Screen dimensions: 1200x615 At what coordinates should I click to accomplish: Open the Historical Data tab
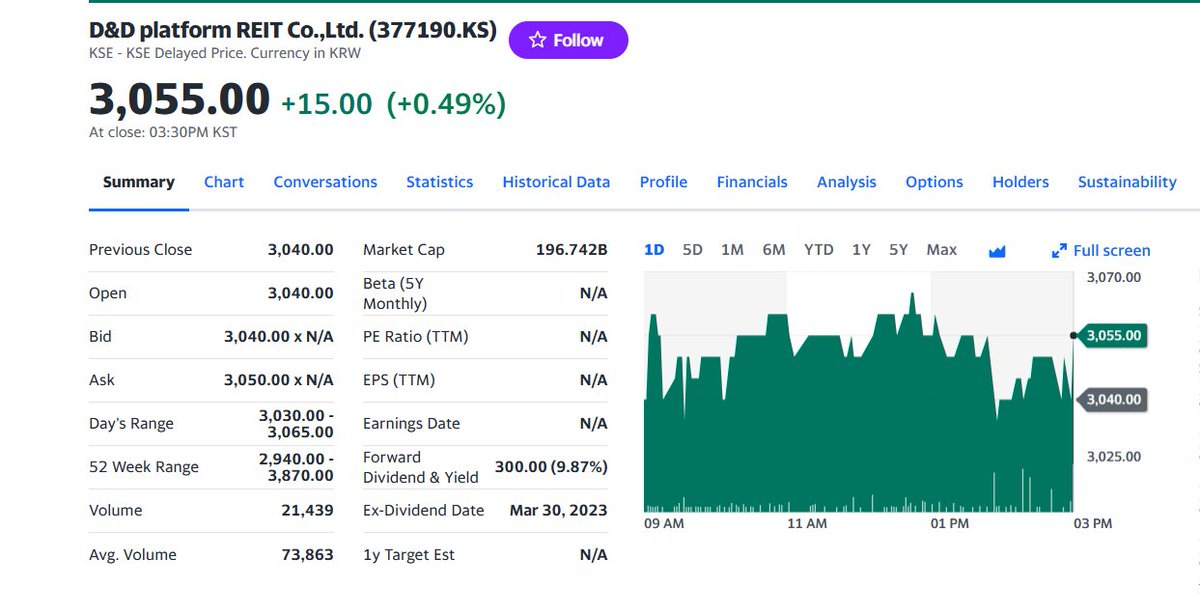(556, 182)
